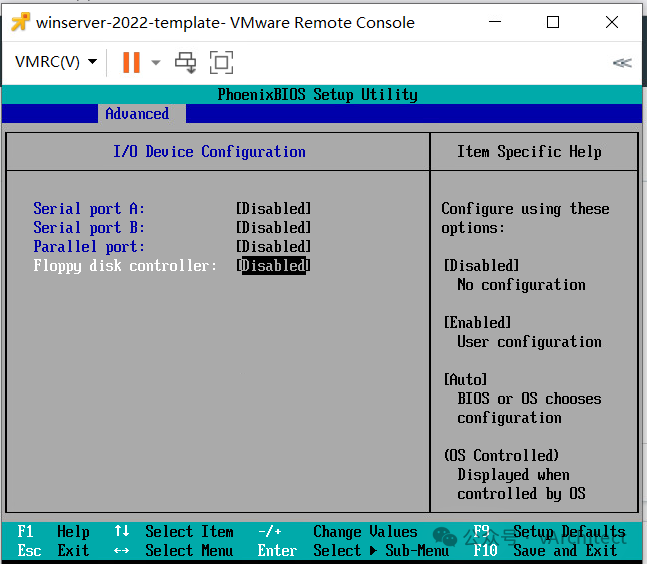Select the Serial port A value Disabled
This screenshot has height=564, width=647.
[274, 208]
